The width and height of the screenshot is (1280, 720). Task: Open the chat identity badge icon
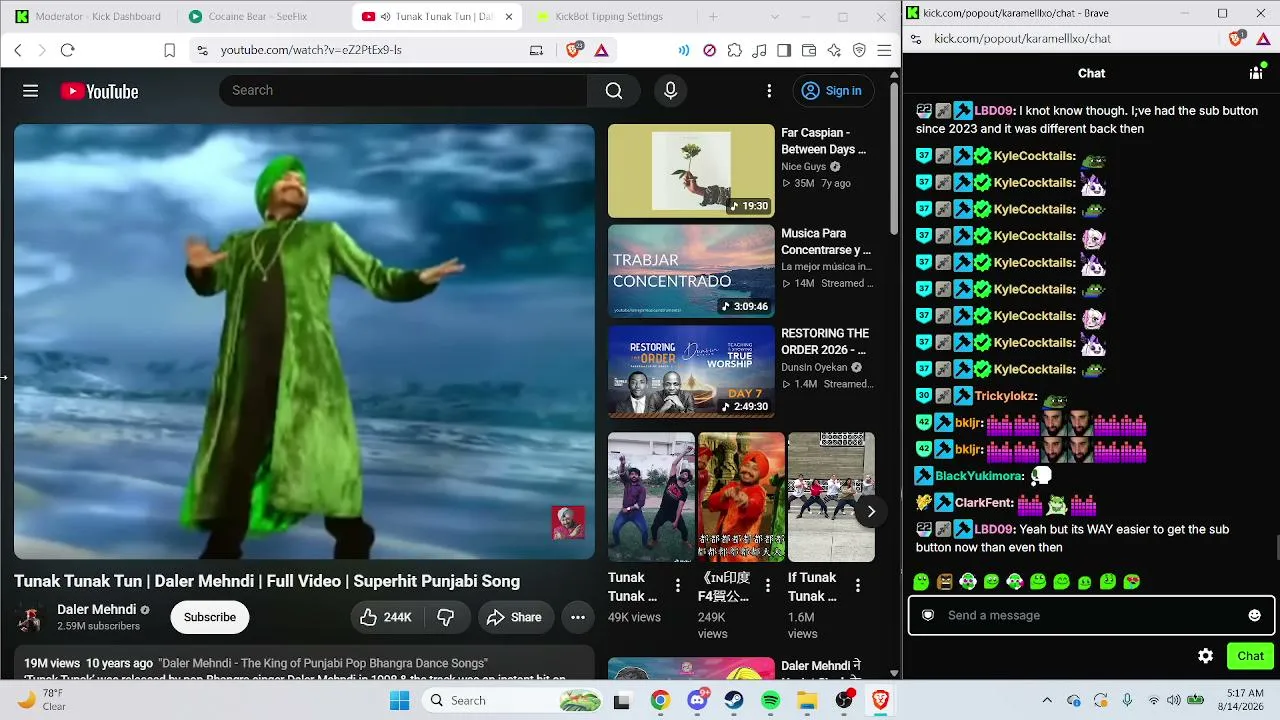point(928,615)
